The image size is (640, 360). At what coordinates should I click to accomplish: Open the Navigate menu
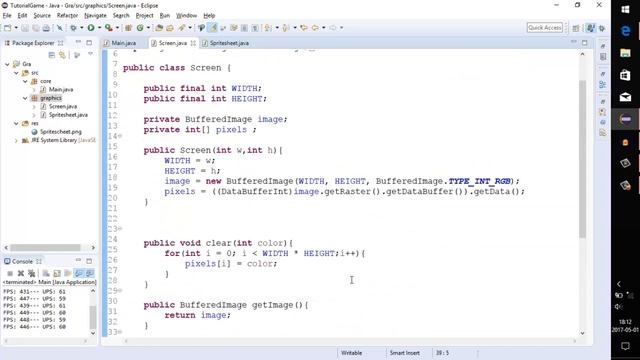click(95, 16)
